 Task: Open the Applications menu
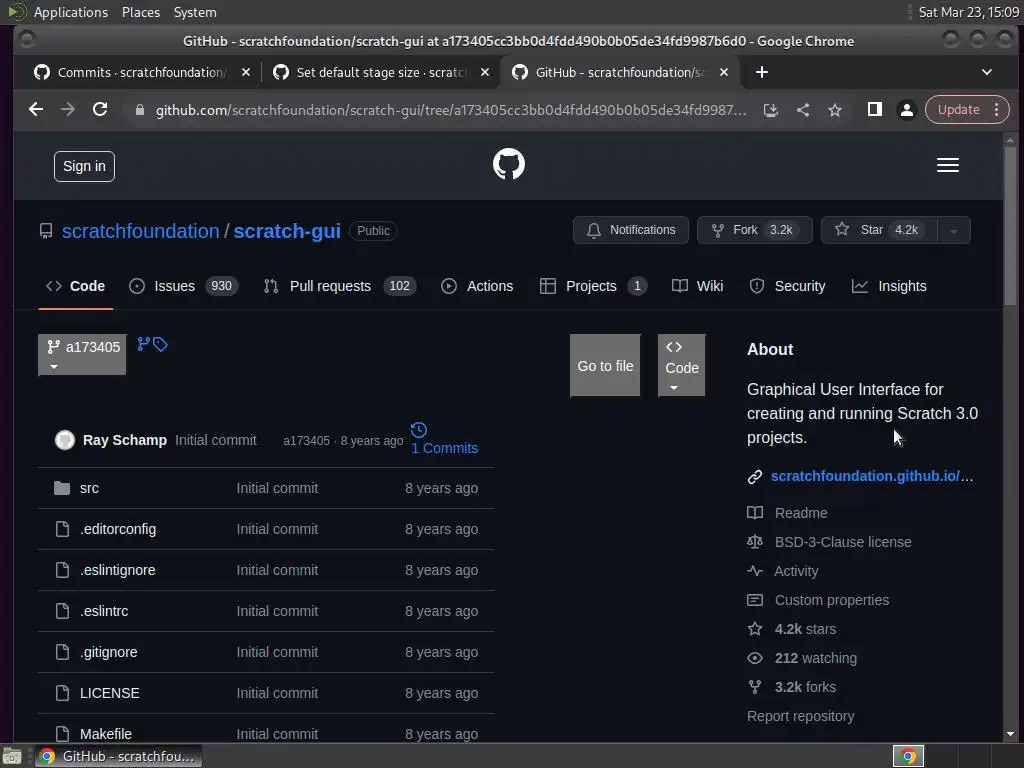tap(71, 12)
